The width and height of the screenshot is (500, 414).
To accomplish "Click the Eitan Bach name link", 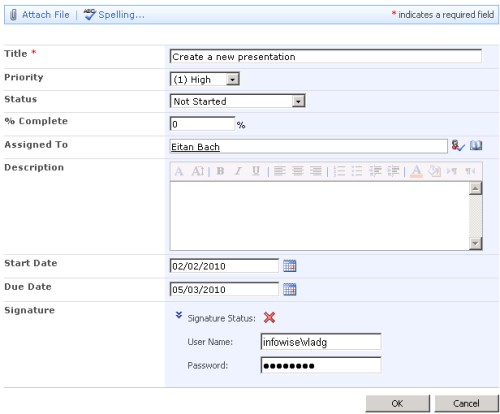I will (x=195, y=147).
